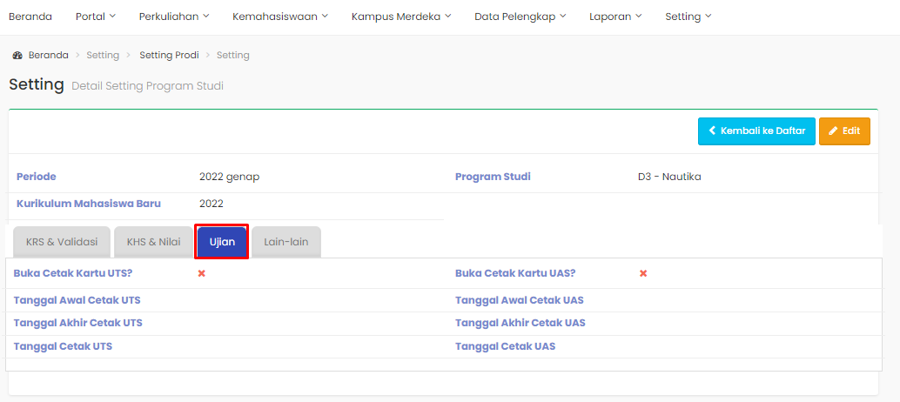Click the first Setting breadcrumb link

pyautogui.click(x=102, y=55)
